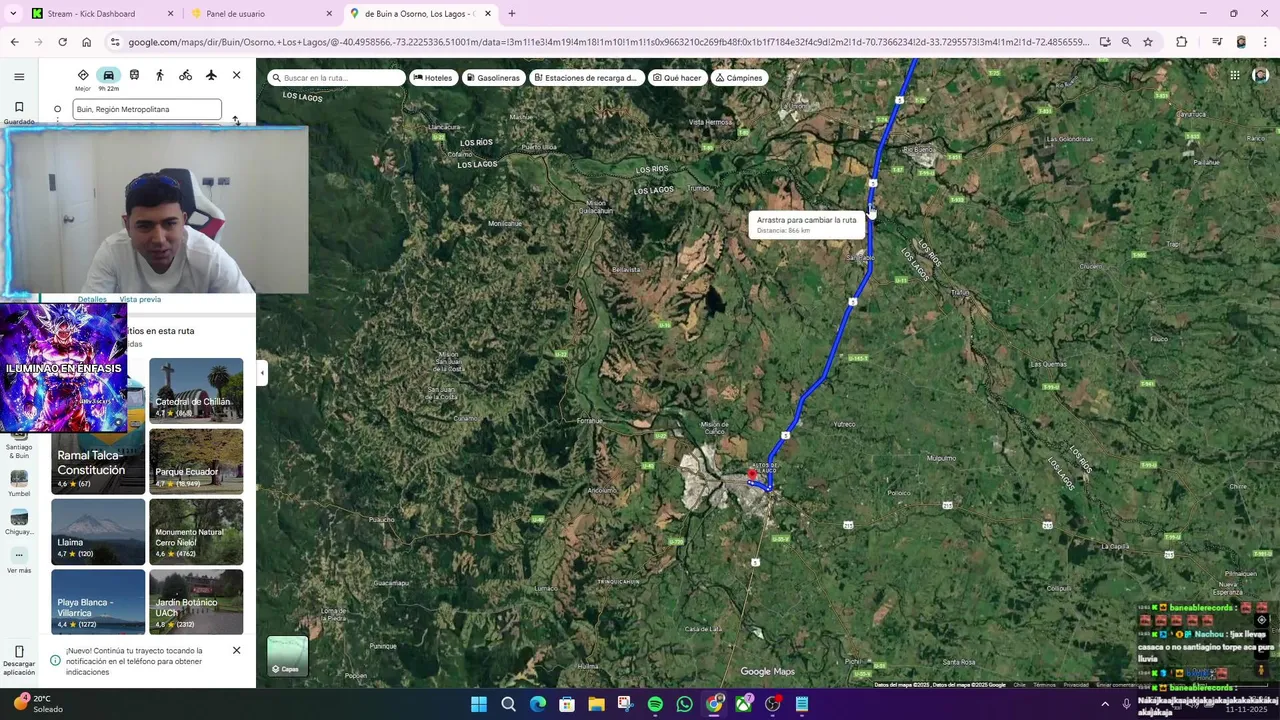This screenshot has width=1280, height=720.
Task: Open media control icon
Action: click(1217, 42)
